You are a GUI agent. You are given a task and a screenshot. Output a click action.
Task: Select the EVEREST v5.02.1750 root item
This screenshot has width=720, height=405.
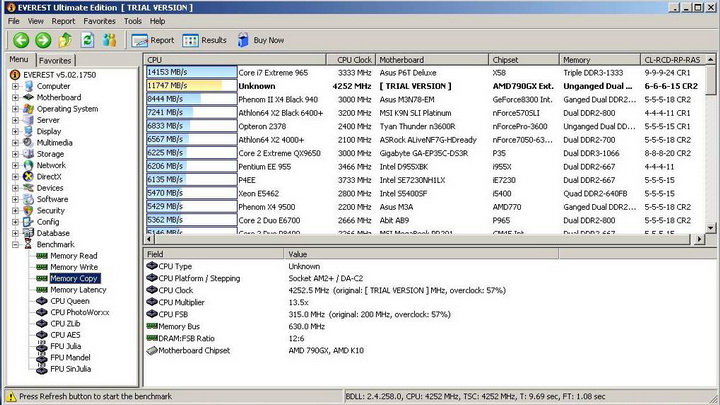59,74
